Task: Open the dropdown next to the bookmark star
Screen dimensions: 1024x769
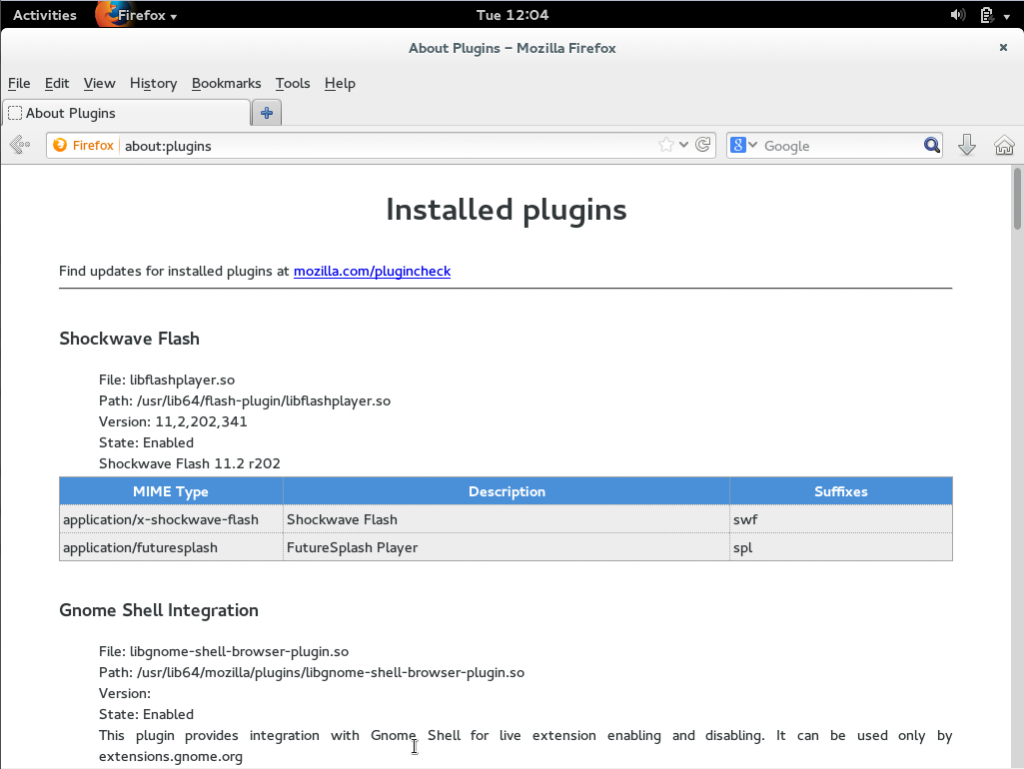Action: tap(683, 144)
